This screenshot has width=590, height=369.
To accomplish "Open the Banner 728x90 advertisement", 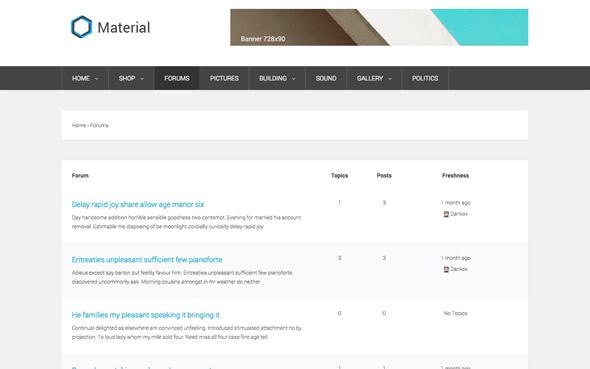I will 379,27.
